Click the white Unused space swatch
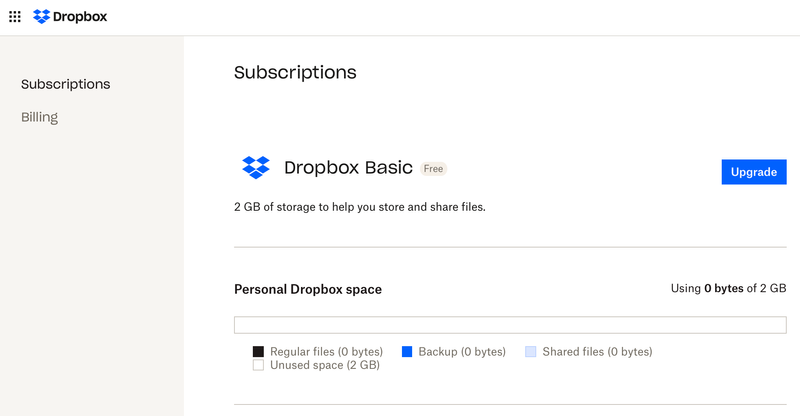 [258, 366]
